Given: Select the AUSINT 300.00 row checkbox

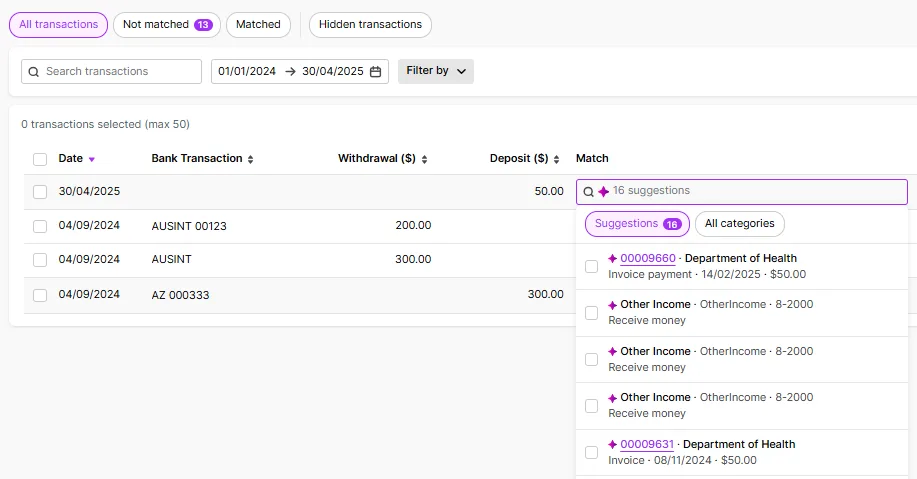Looking at the screenshot, I should point(40,260).
